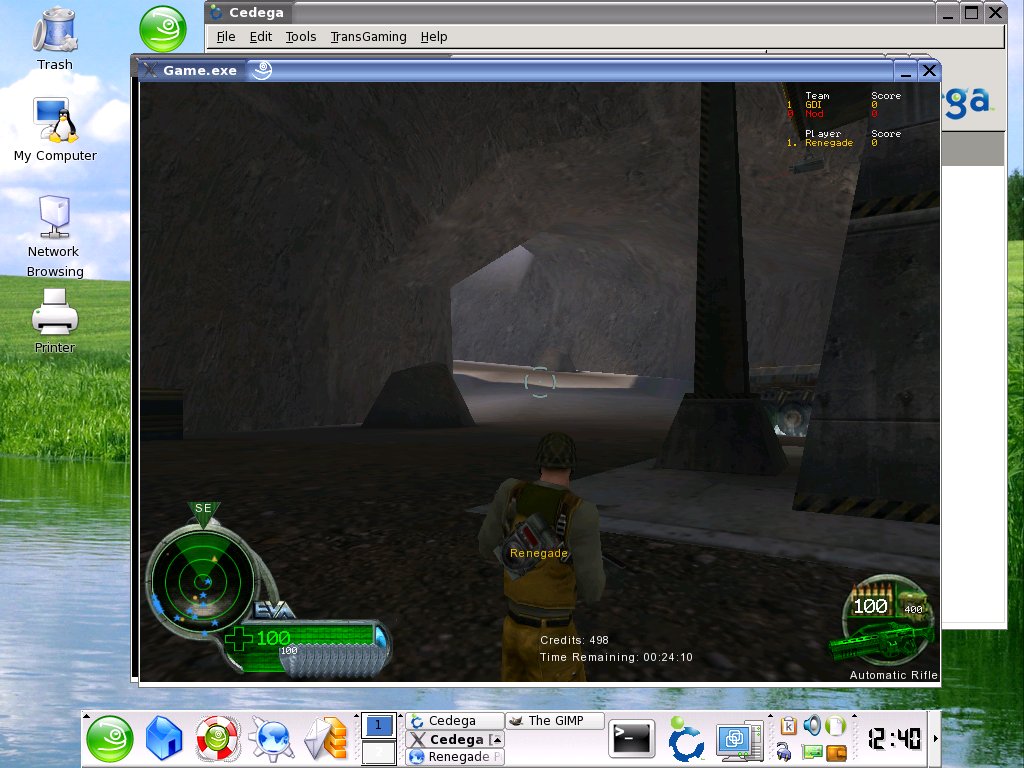
Task: Open the My Computer desktop icon
Action: click(x=55, y=130)
